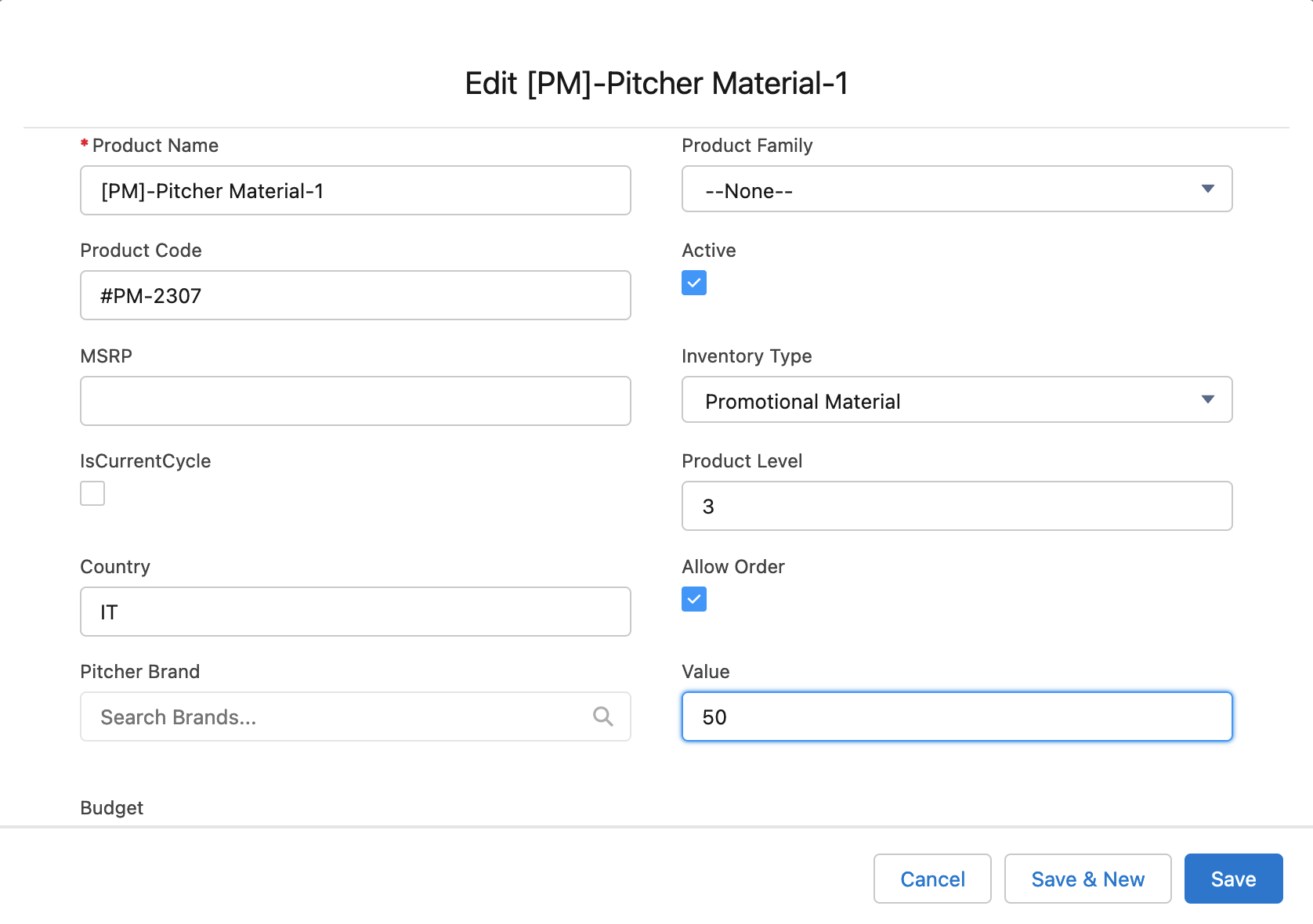Click the Value field containing 50

point(957,716)
